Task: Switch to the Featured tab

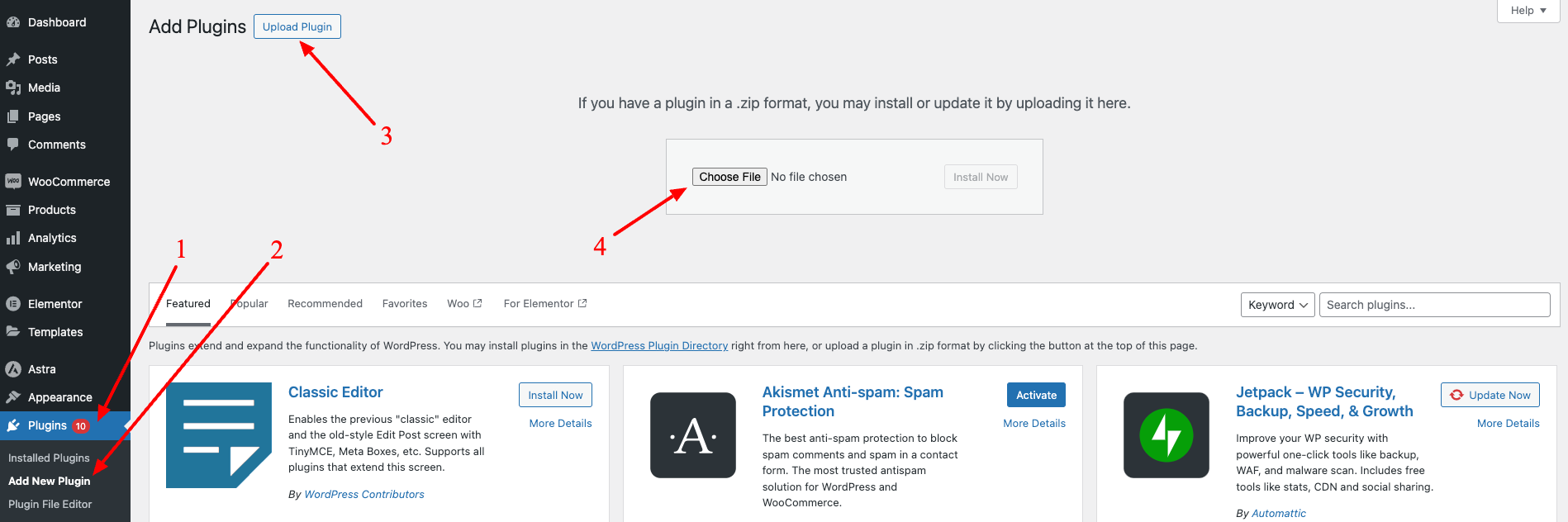Action: [x=188, y=304]
